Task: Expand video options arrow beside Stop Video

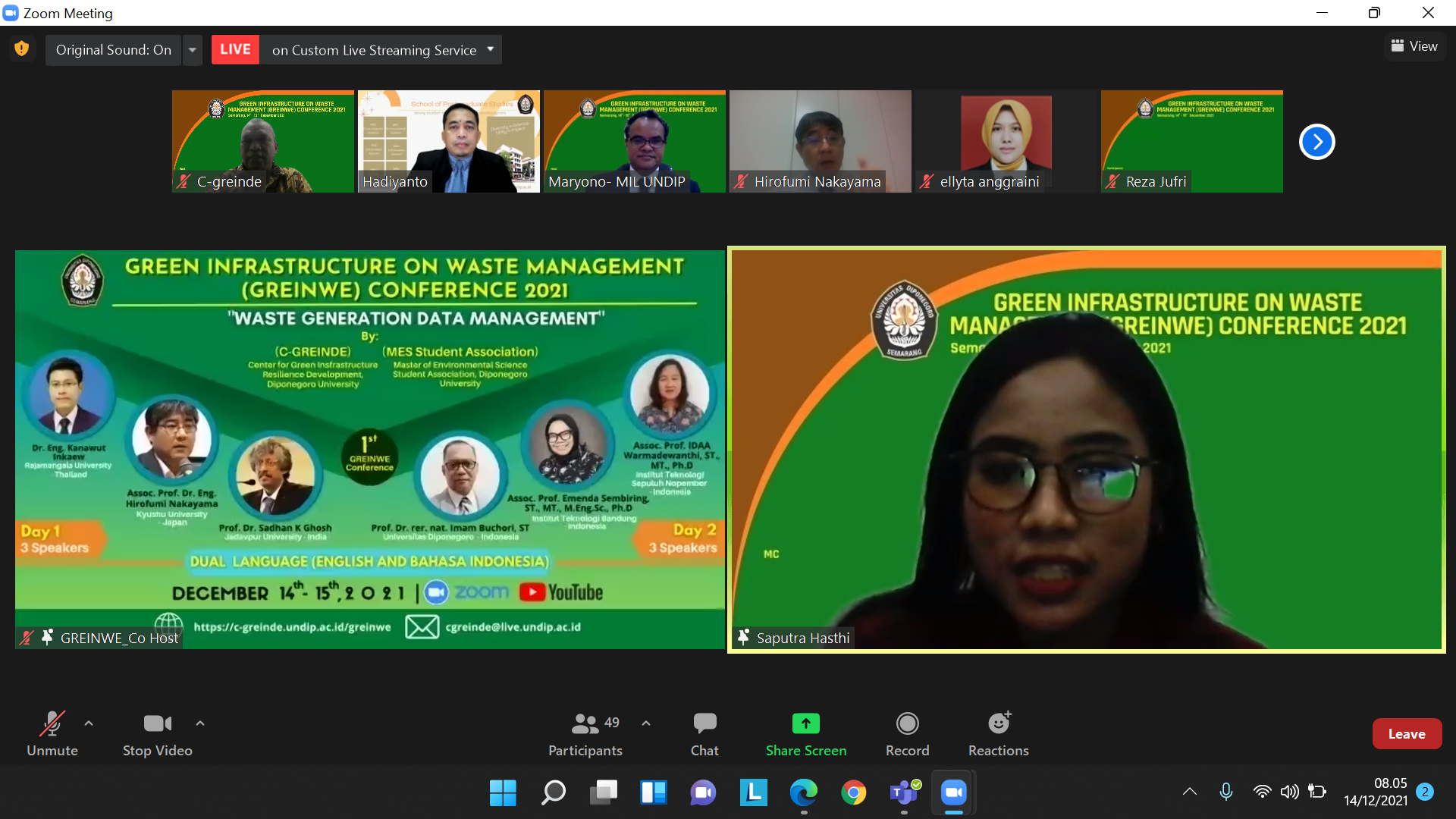Action: (x=200, y=723)
